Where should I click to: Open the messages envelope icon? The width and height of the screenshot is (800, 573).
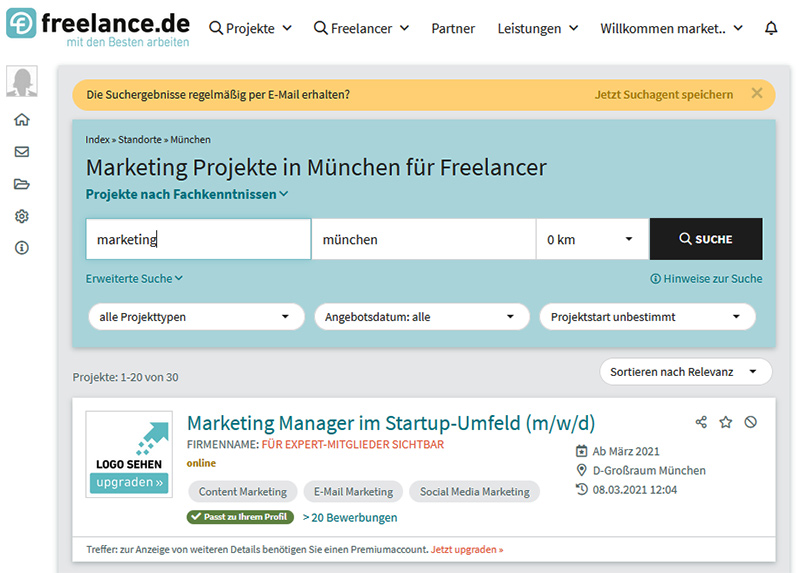point(21,152)
